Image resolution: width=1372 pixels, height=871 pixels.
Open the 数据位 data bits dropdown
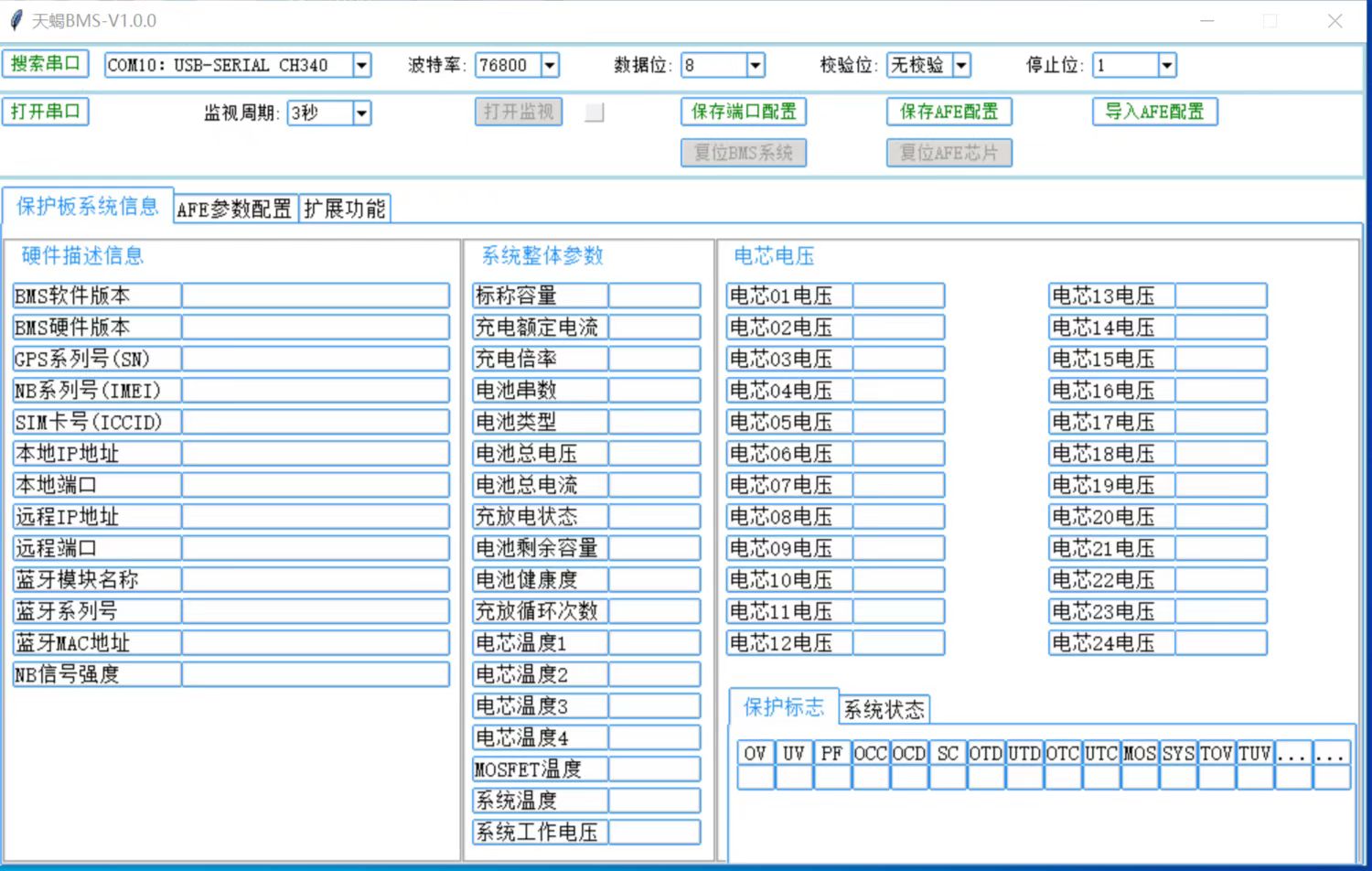tap(756, 65)
